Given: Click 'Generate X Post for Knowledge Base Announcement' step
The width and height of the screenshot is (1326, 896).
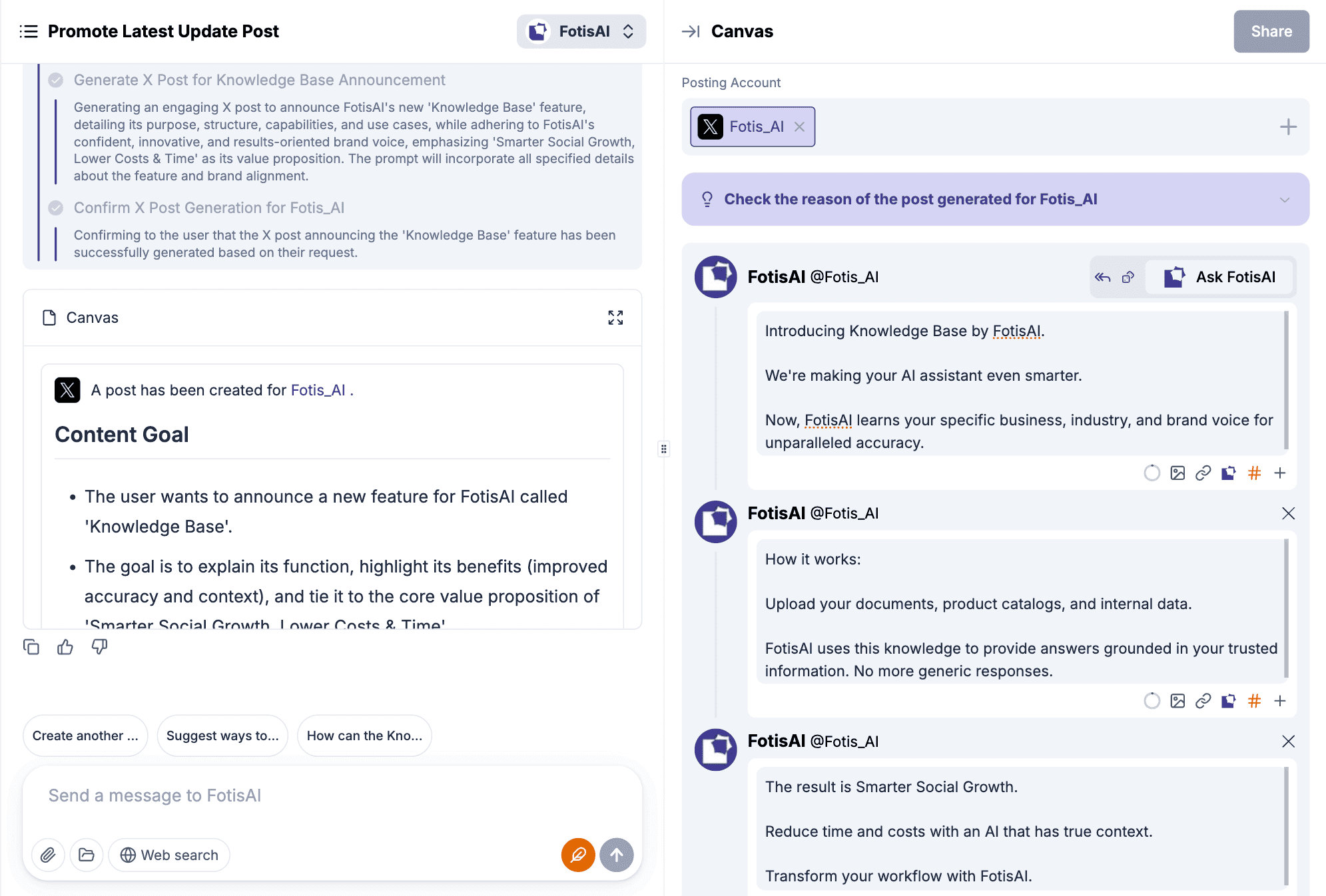Looking at the screenshot, I should click(x=259, y=80).
